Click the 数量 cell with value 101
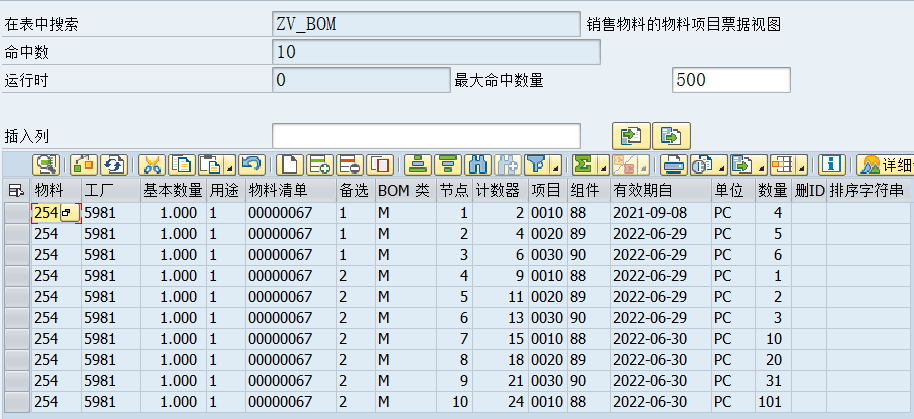 [x=773, y=402]
